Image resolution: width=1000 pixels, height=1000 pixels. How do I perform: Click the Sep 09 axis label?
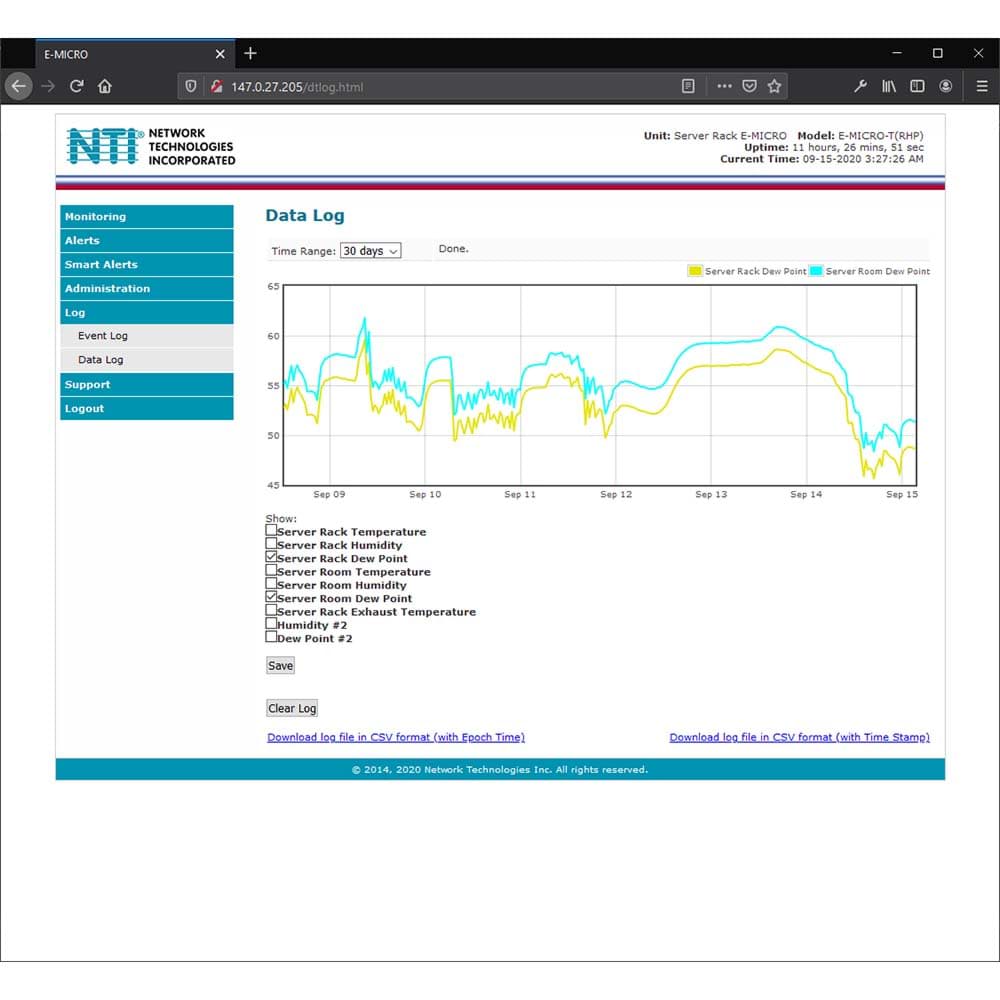click(329, 494)
